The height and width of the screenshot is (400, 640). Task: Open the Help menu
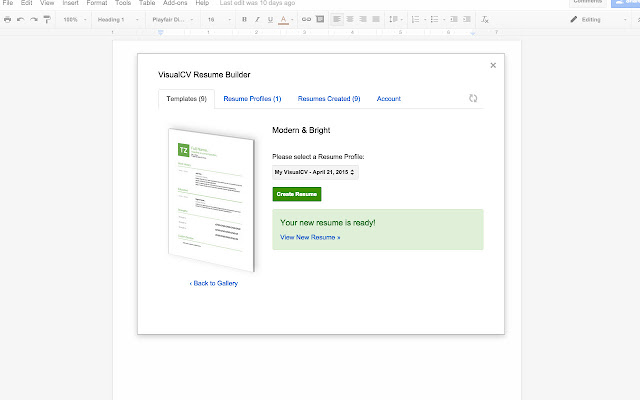[202, 3]
